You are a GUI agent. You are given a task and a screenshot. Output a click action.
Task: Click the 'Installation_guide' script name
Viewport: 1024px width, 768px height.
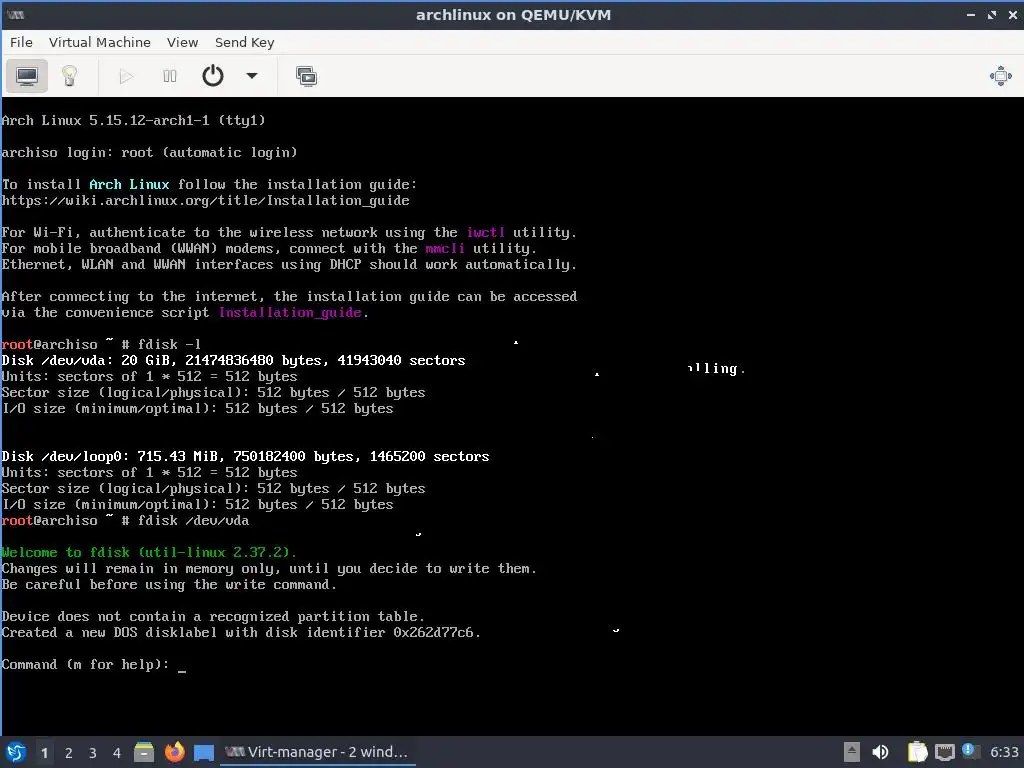coord(290,312)
